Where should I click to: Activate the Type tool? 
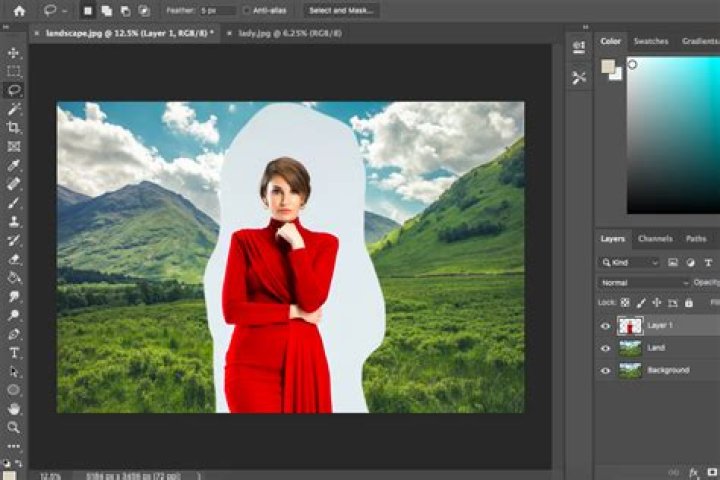(14, 352)
